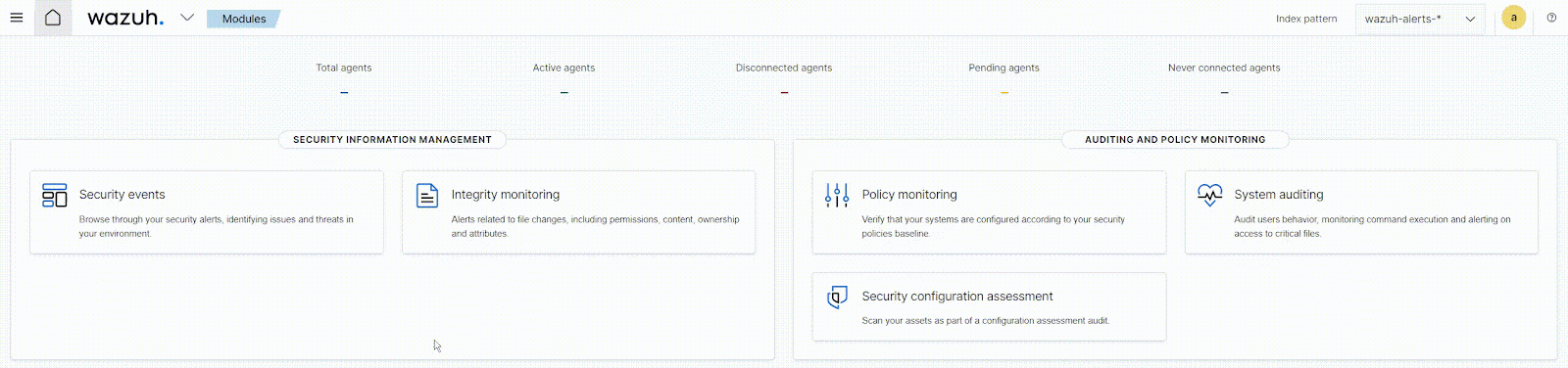Screen dimensions: 1568x368
Task: Click 'Browse through your security alerts' description
Action: click(x=217, y=226)
